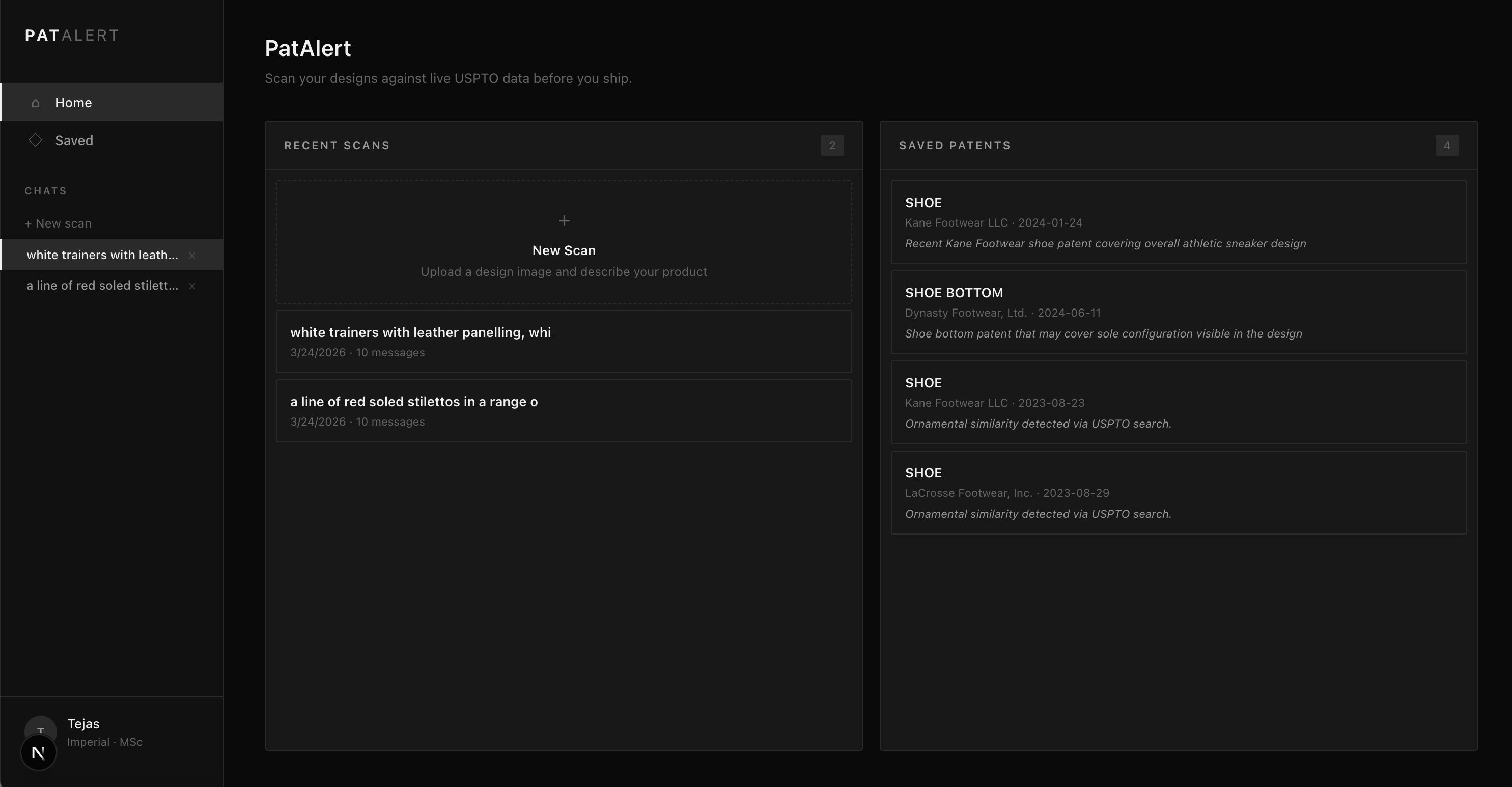The image size is (1512, 787).
Task: Select the red soled stilettos chat in sidebar
Action: 102,286
